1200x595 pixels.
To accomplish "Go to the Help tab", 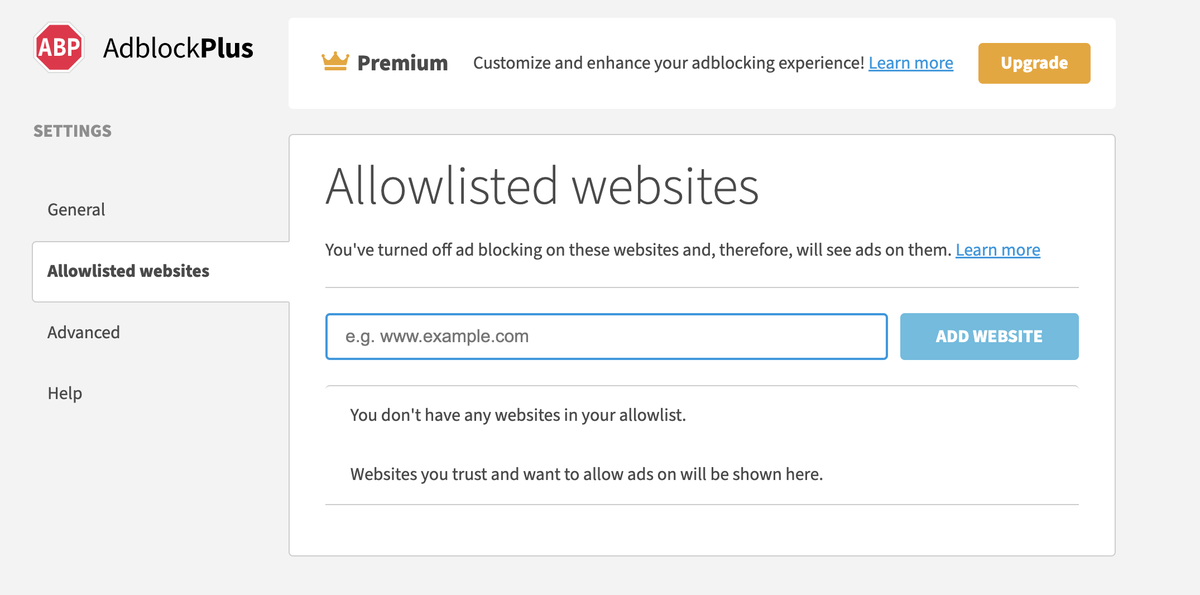I will point(65,393).
